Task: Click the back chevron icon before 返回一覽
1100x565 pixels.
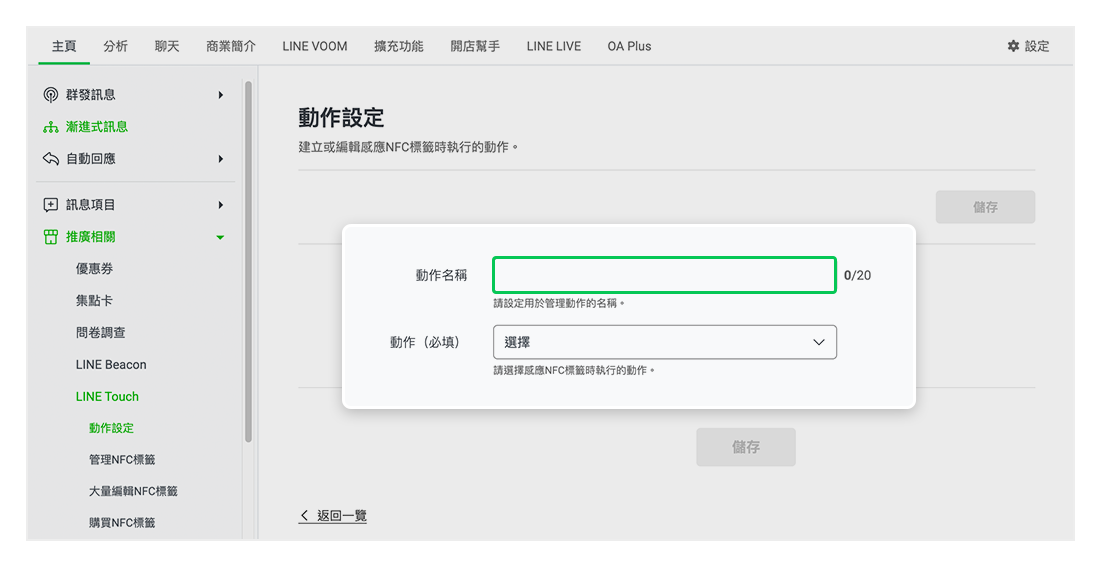Action: coord(304,516)
